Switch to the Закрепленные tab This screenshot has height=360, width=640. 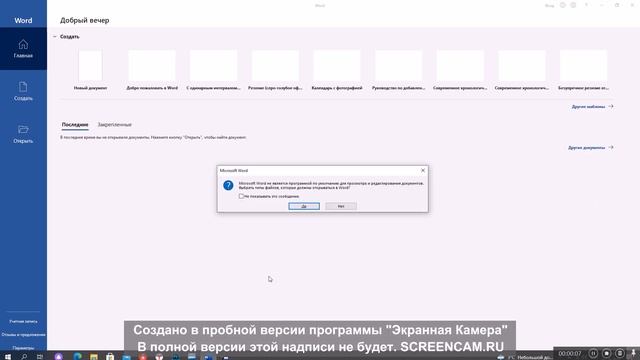[x=114, y=124]
